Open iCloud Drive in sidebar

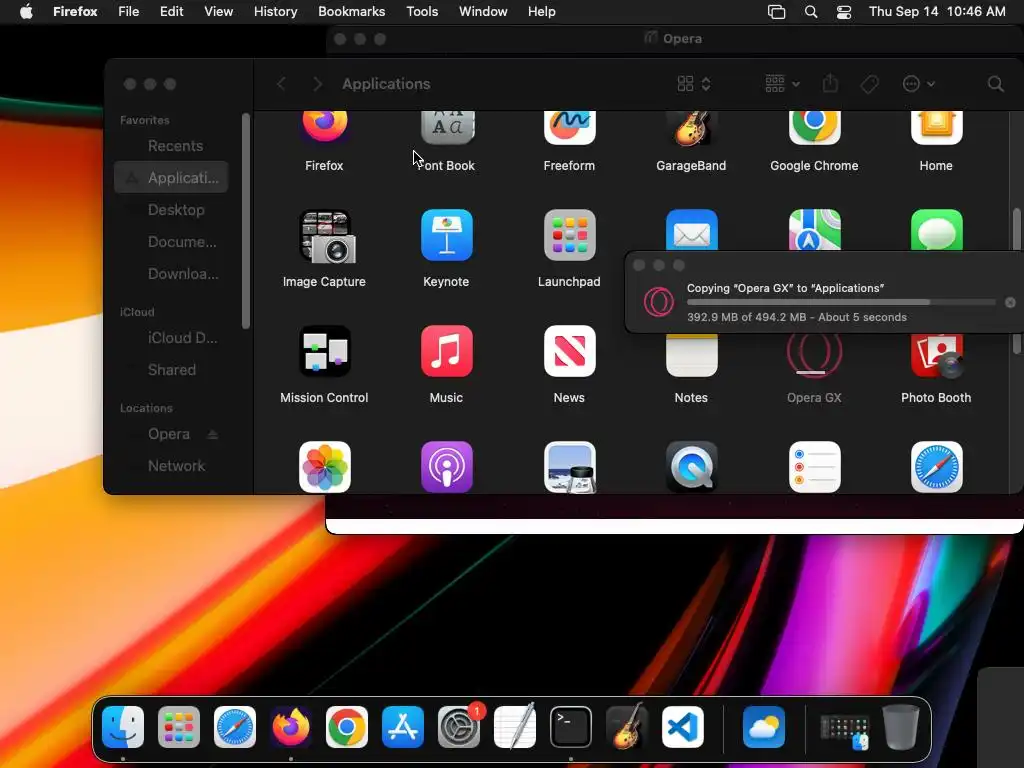[171, 338]
